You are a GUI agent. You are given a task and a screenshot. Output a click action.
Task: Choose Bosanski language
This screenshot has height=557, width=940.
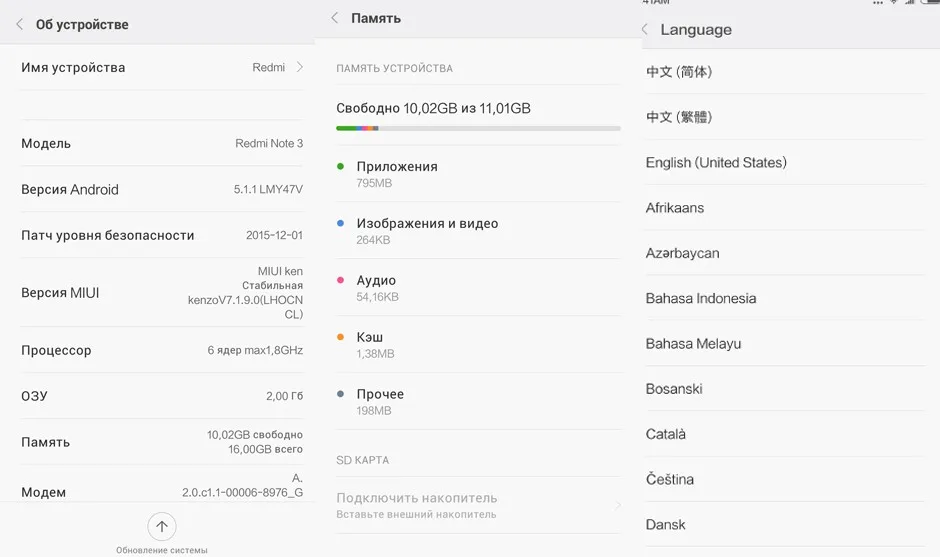tap(785, 389)
